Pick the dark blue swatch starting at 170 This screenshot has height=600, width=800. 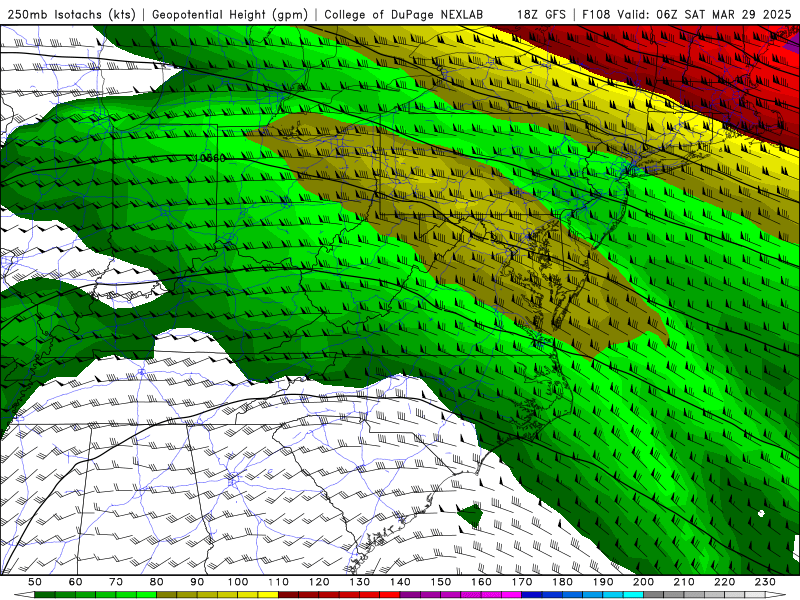pos(532,595)
